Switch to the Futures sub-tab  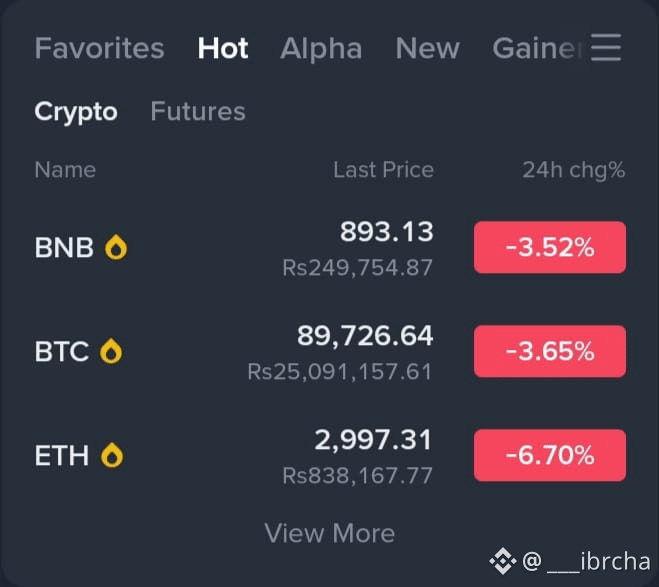[198, 111]
